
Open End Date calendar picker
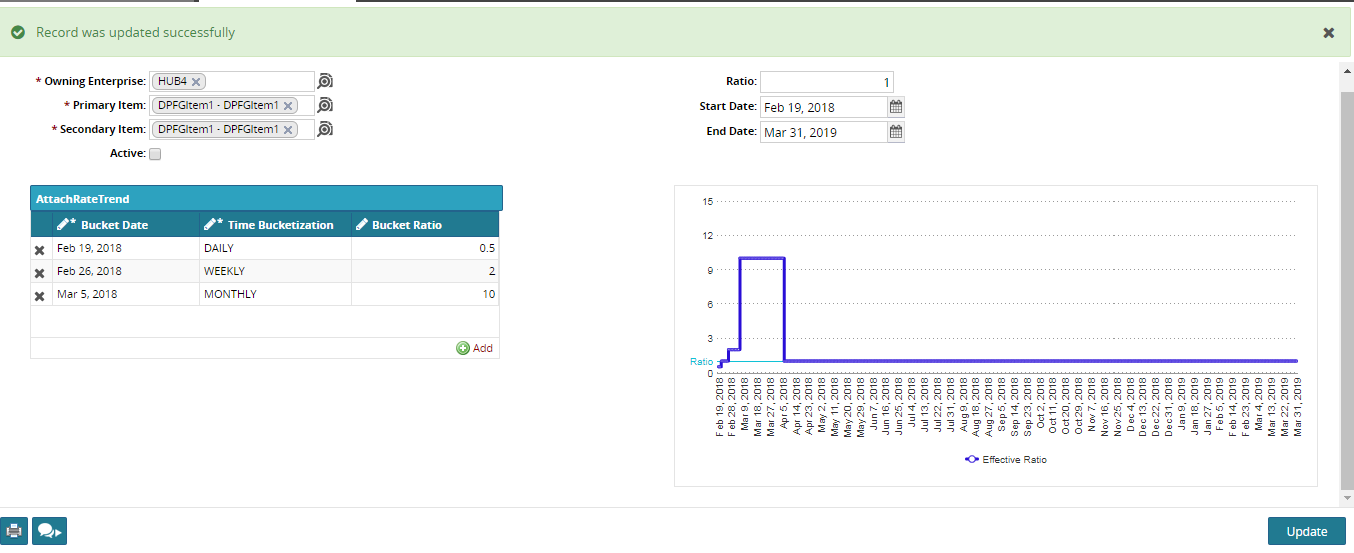pyautogui.click(x=896, y=132)
